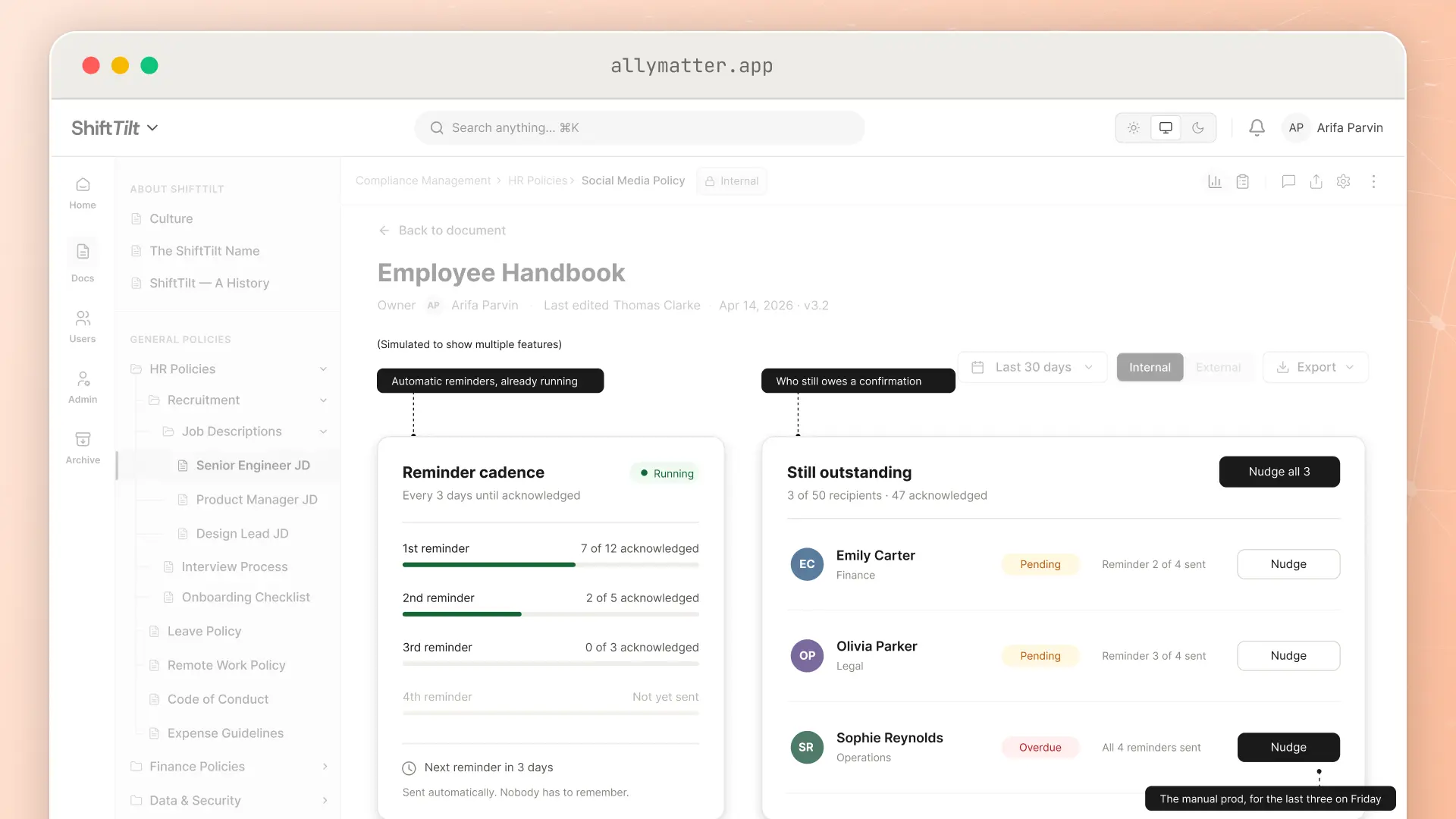Open Compliance Management breadcrumb
Image resolution: width=1456 pixels, height=819 pixels.
click(x=423, y=180)
